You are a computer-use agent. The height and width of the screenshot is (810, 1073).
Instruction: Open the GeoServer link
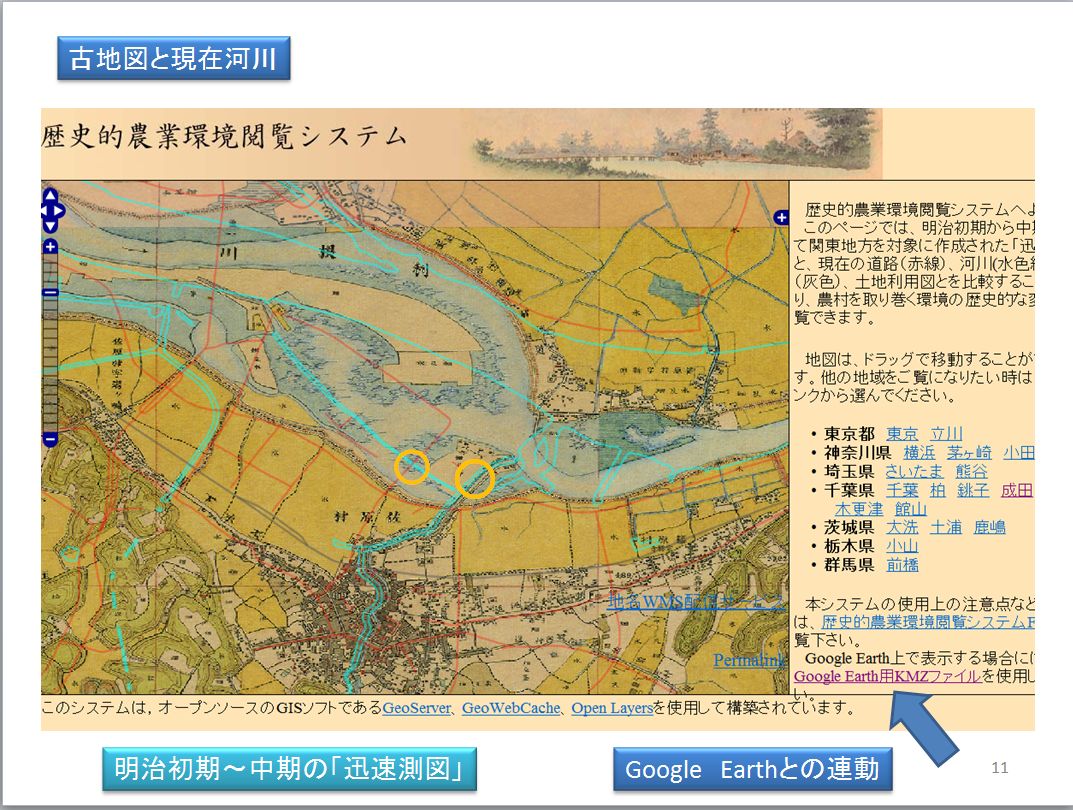(416, 708)
